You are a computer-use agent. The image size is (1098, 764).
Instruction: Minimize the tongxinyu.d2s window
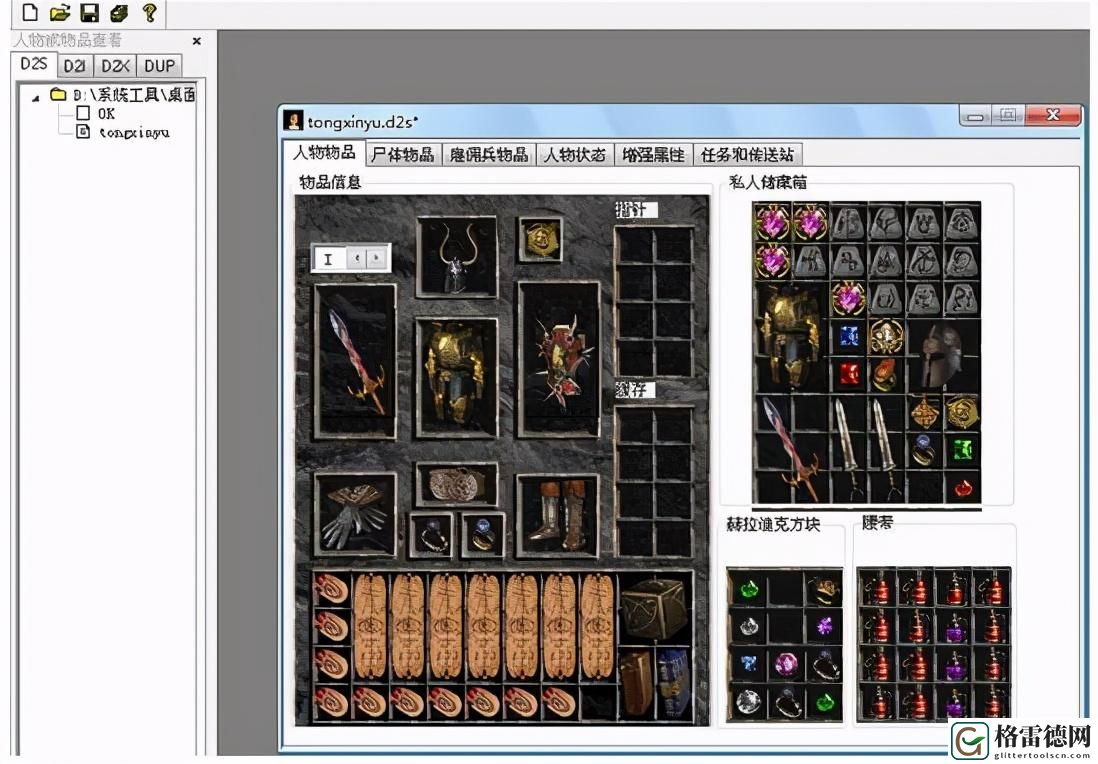point(975,116)
